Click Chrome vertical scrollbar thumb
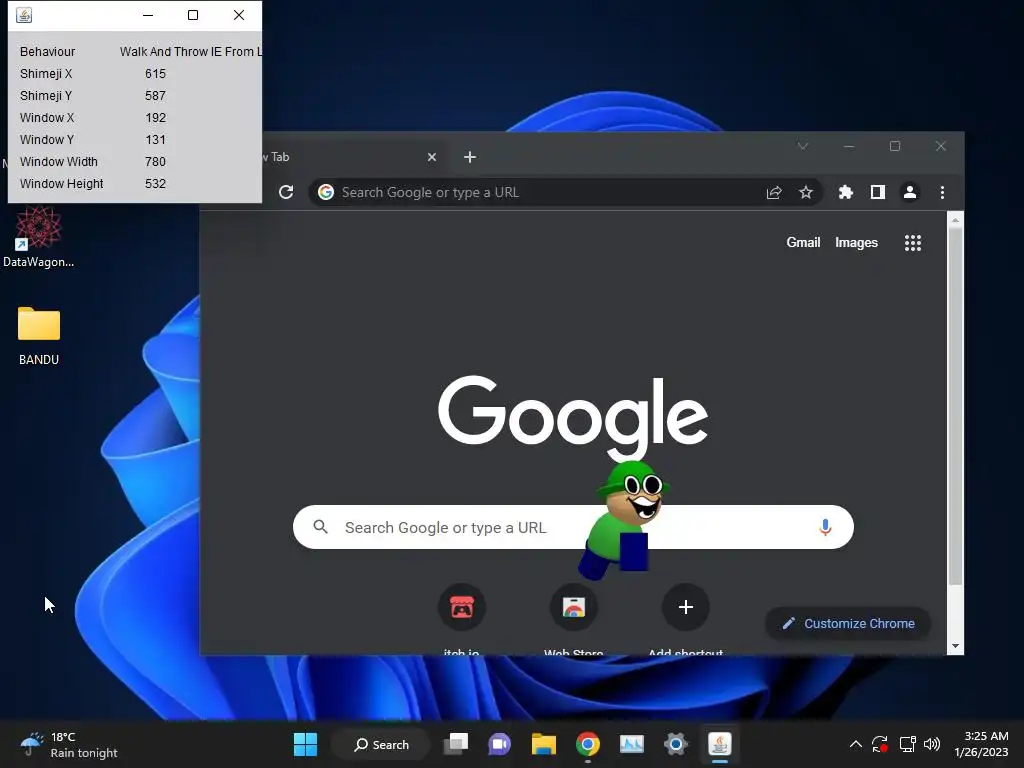This screenshot has width=1024, height=768. click(x=955, y=405)
